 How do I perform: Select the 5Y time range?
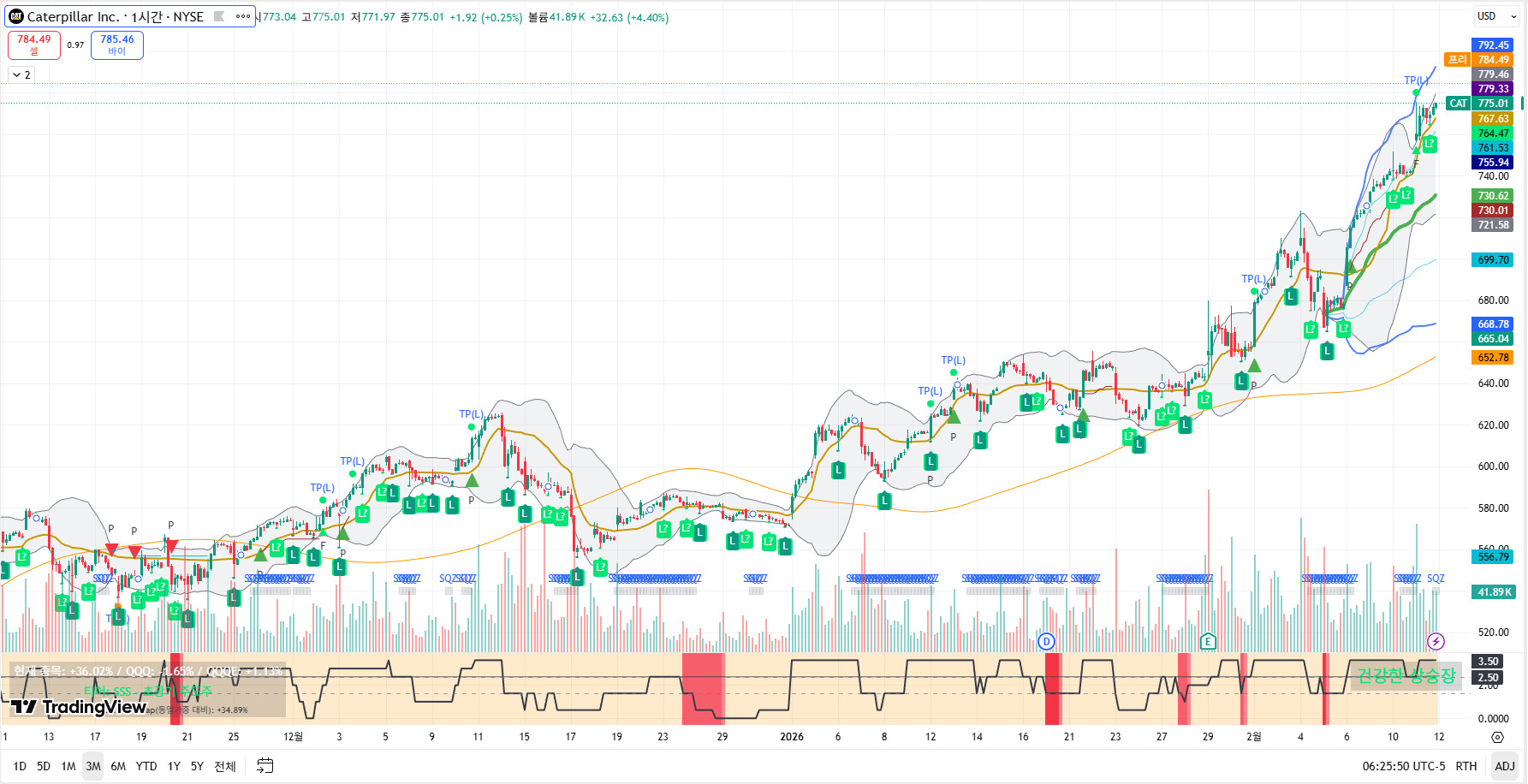[197, 766]
